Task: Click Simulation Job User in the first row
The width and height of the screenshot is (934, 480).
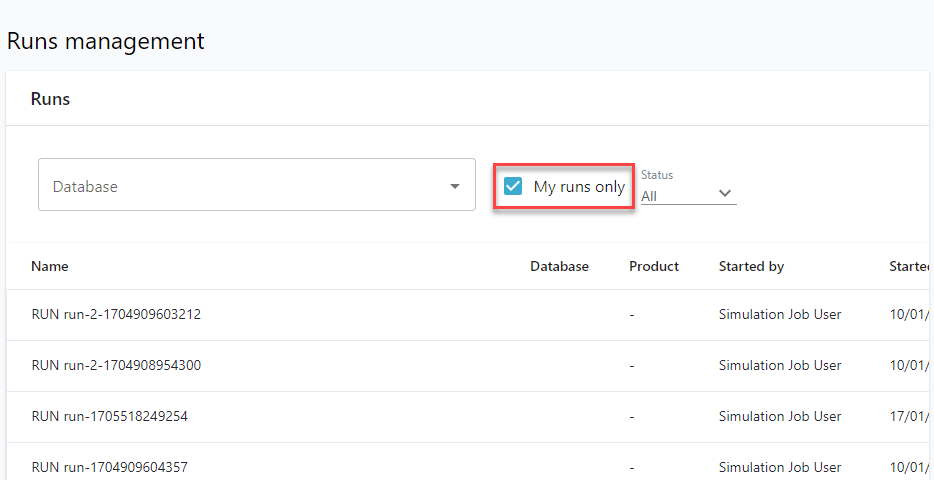Action: pos(780,314)
